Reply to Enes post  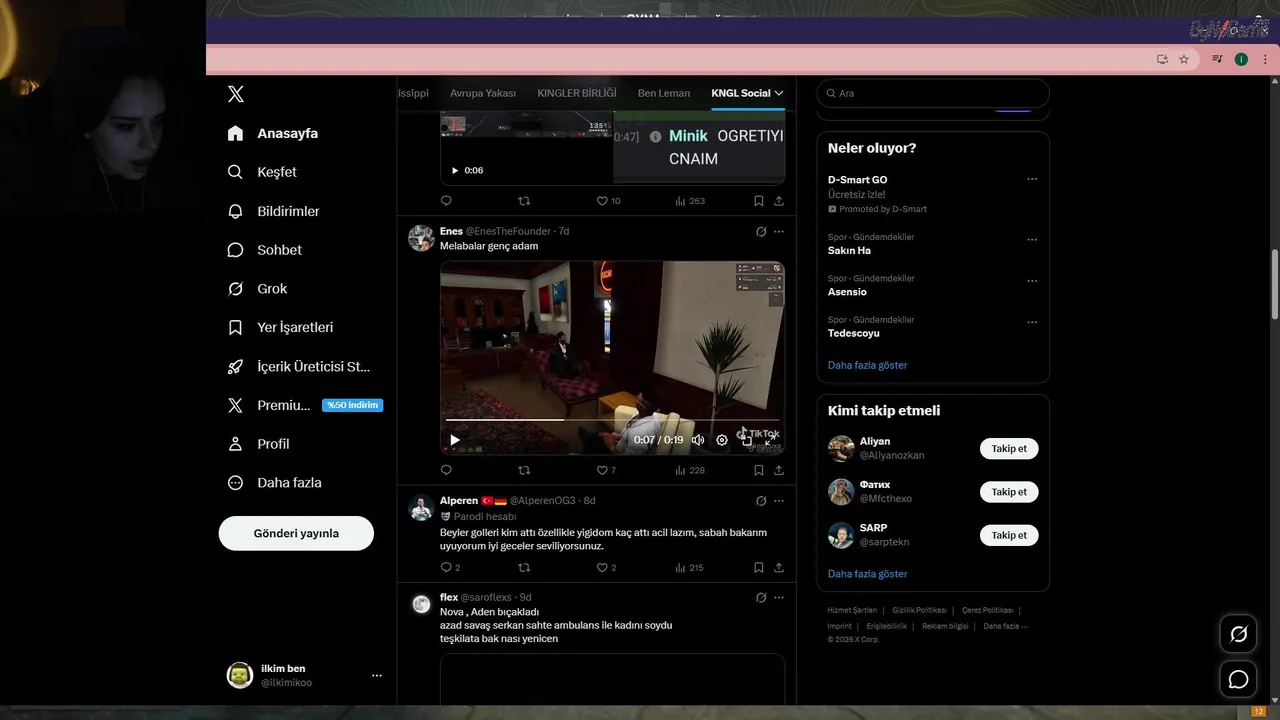point(446,470)
